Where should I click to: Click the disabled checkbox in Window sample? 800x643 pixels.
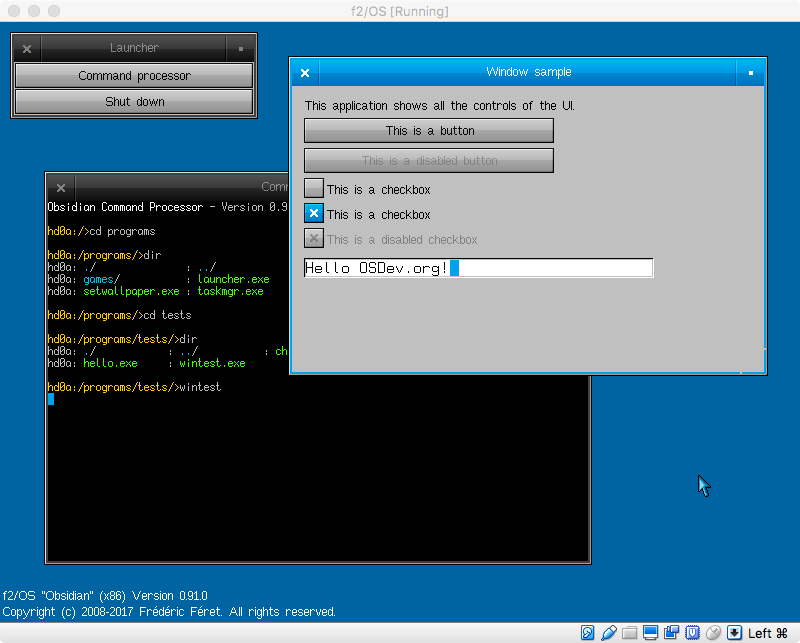pyautogui.click(x=314, y=238)
